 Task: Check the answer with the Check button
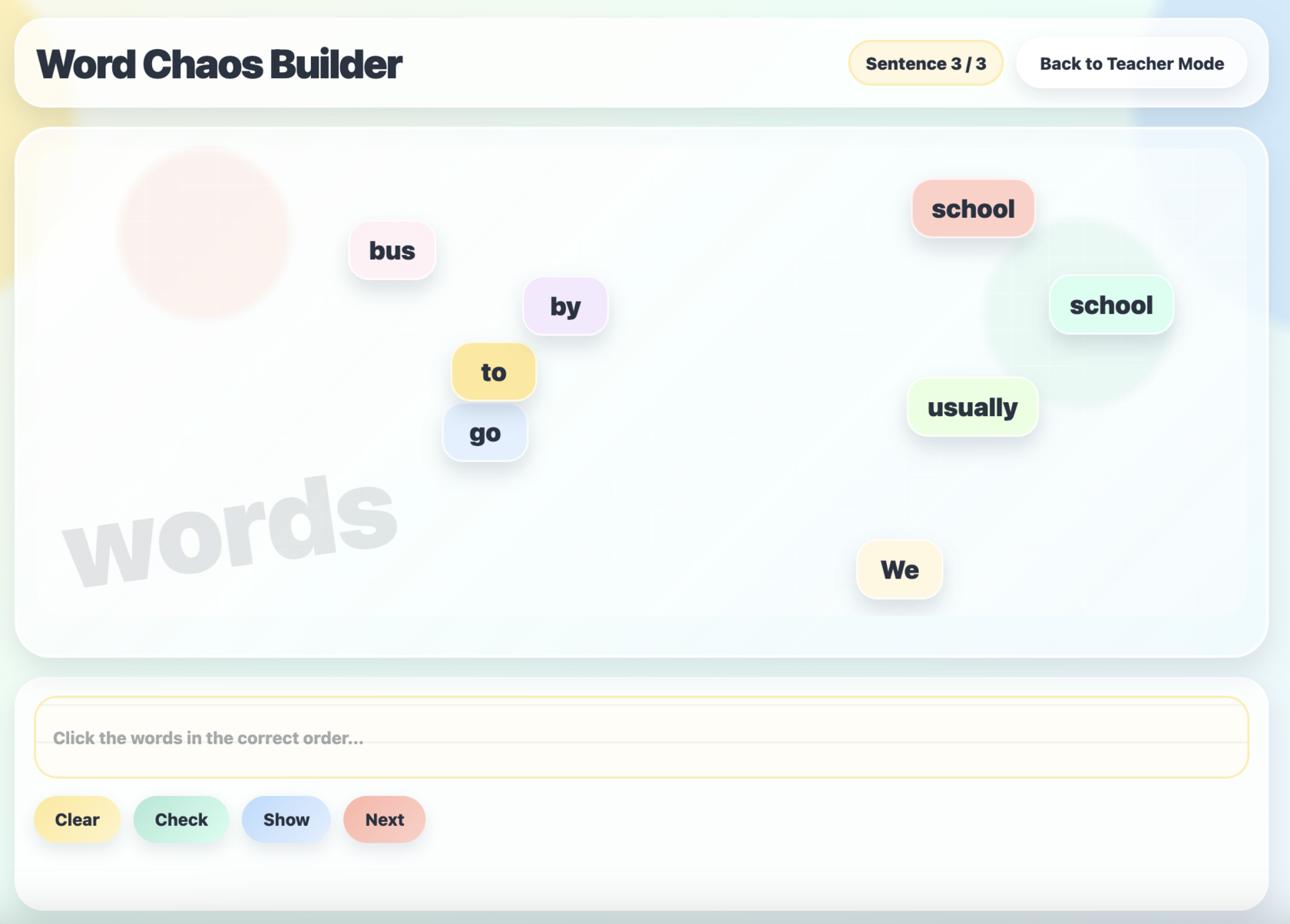[181, 820]
